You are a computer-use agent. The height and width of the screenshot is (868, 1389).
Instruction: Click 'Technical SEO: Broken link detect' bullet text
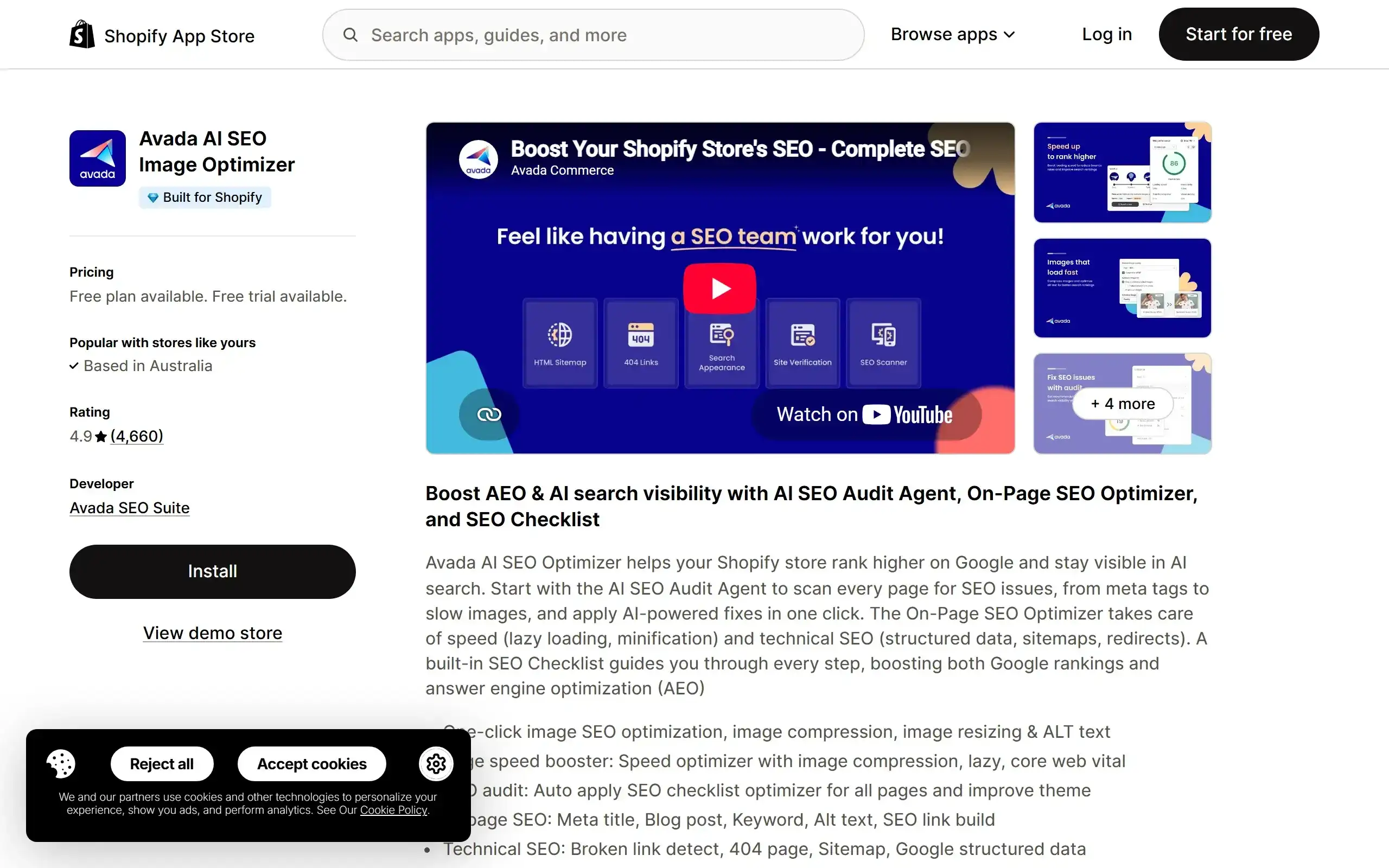tap(764, 848)
